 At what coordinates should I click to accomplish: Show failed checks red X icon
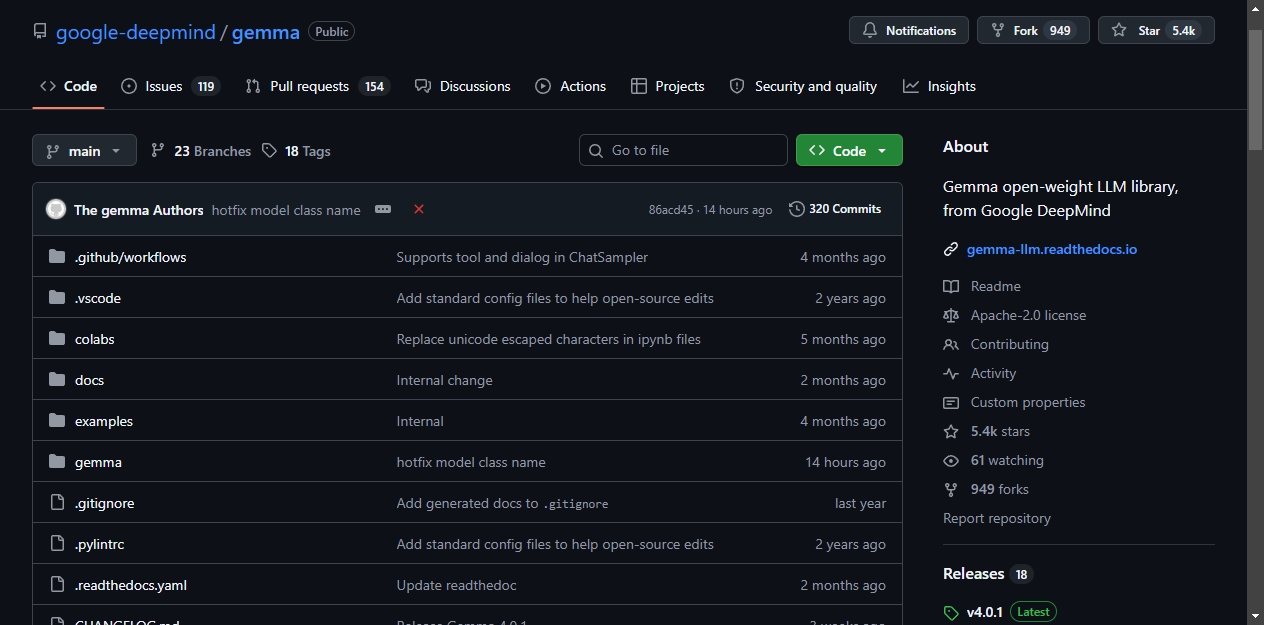(419, 209)
